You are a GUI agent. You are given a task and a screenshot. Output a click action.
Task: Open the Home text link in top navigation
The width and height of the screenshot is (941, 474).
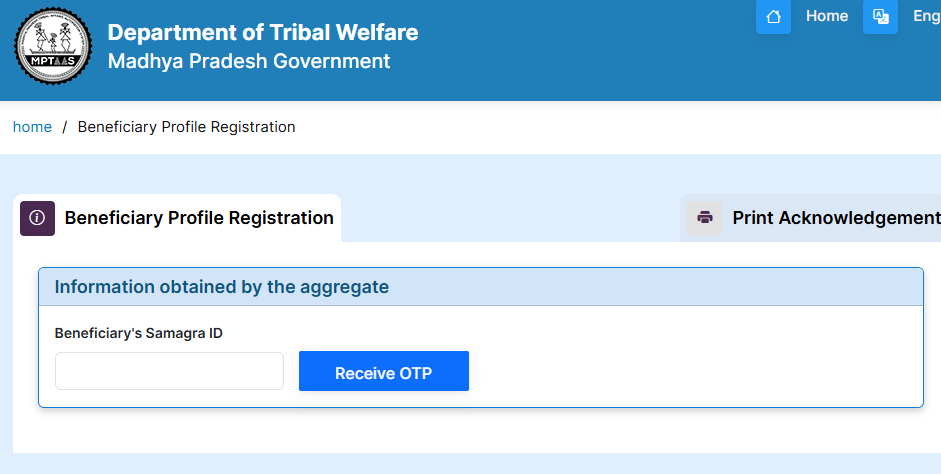(827, 16)
